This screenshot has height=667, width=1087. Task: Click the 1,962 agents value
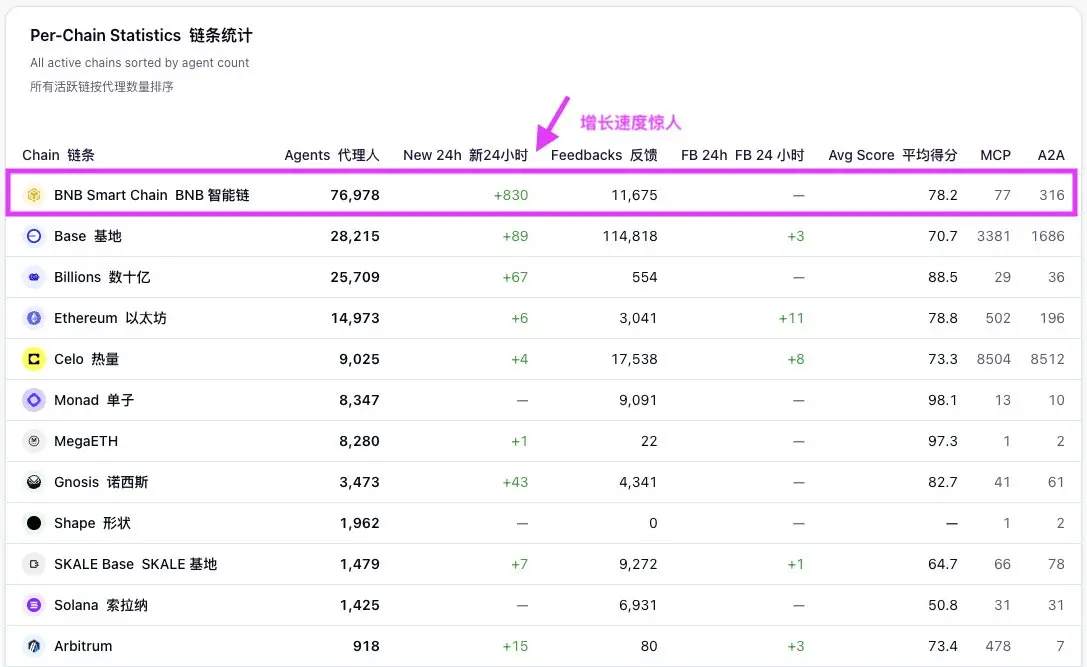(360, 523)
